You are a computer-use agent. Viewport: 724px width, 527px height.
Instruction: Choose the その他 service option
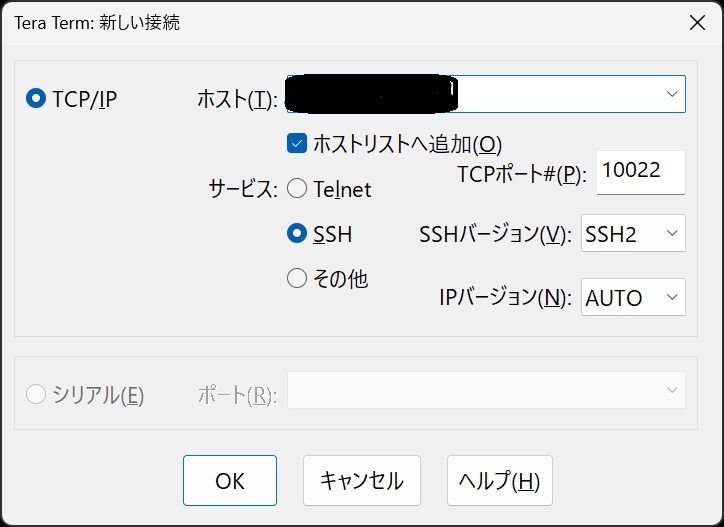tap(297, 279)
